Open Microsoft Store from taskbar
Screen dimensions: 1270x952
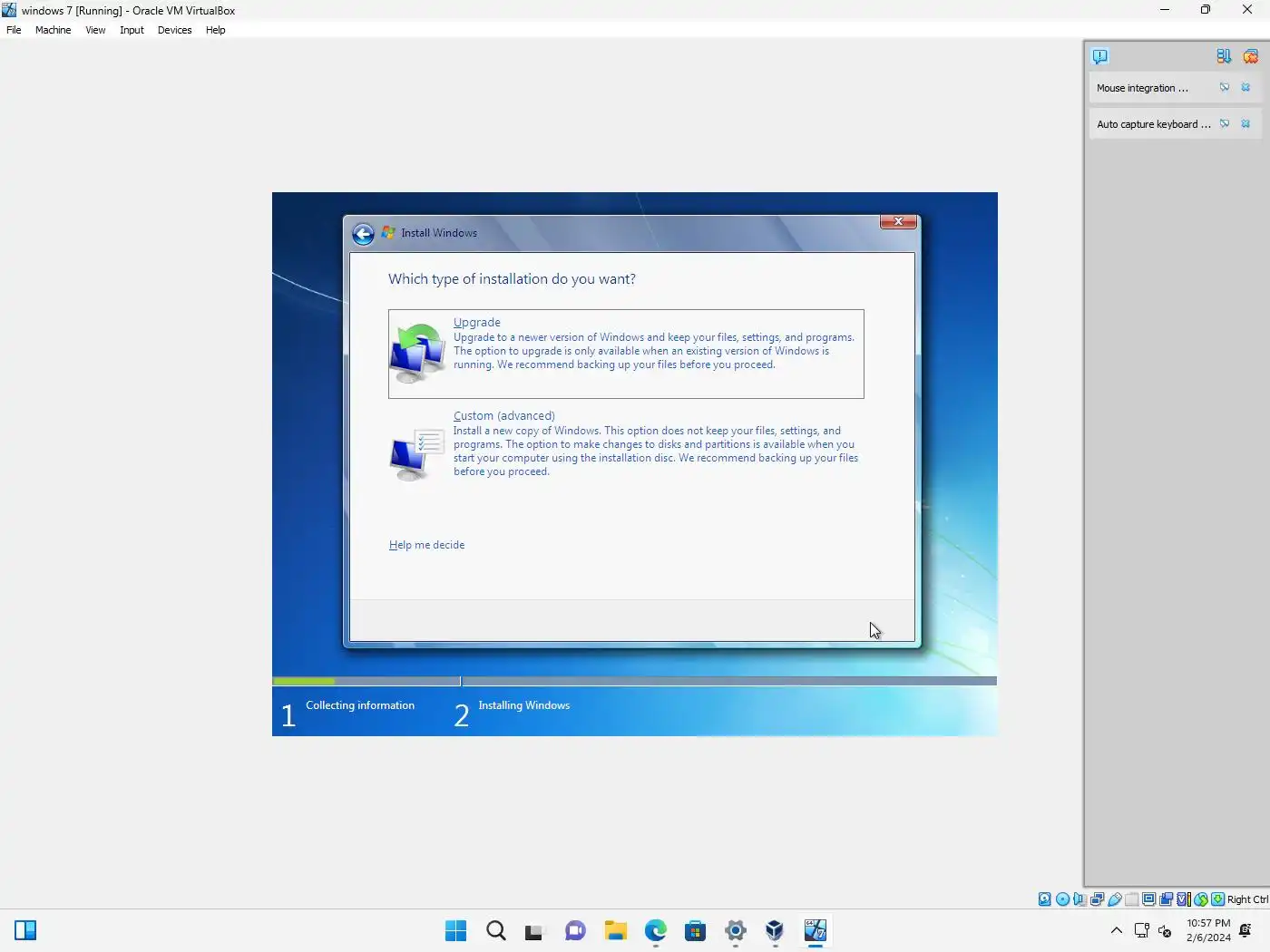coord(695,930)
